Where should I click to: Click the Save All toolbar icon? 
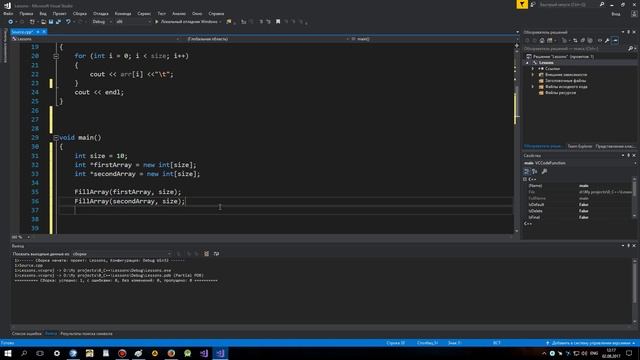58,22
